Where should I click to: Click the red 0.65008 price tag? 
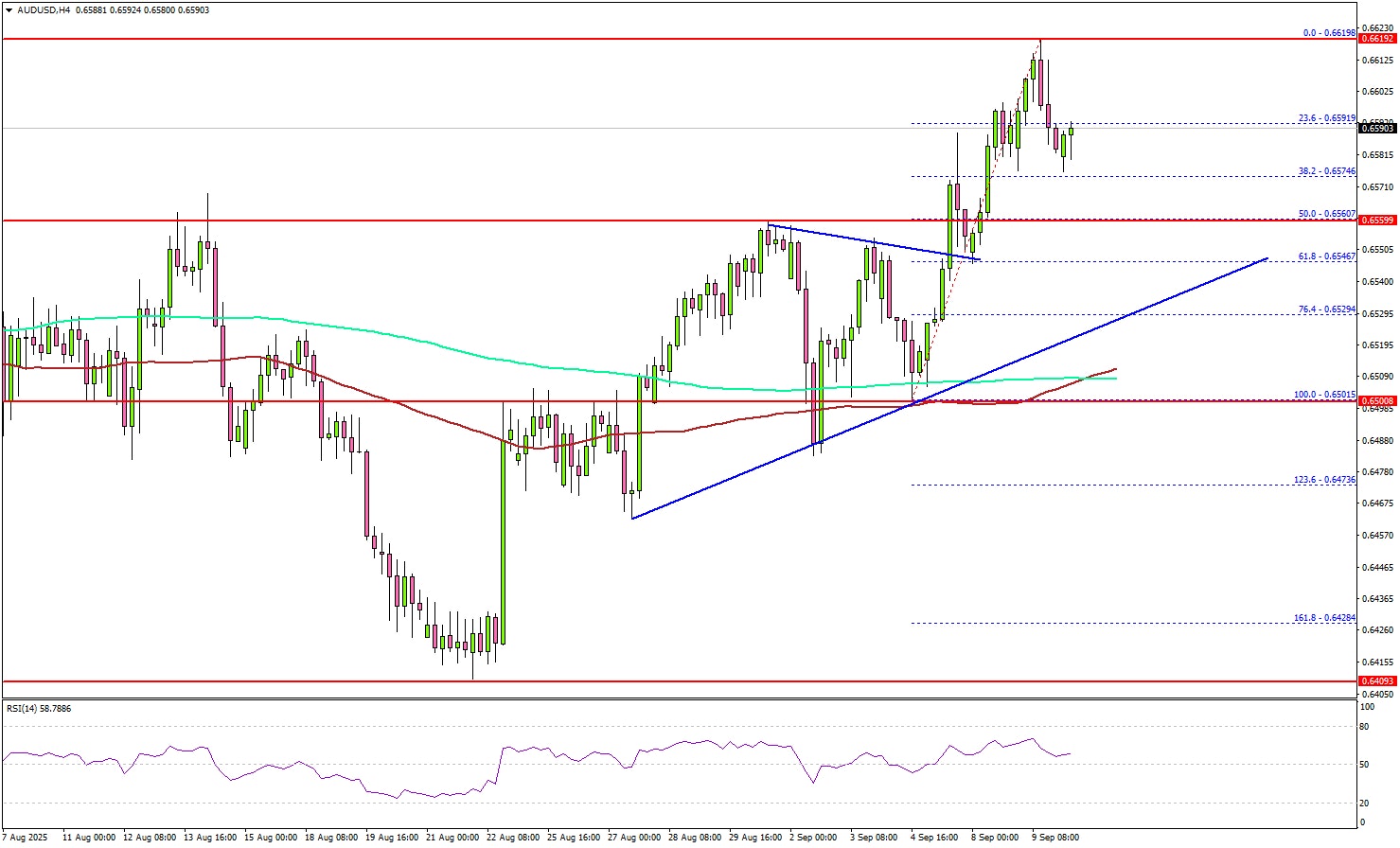pos(1376,401)
